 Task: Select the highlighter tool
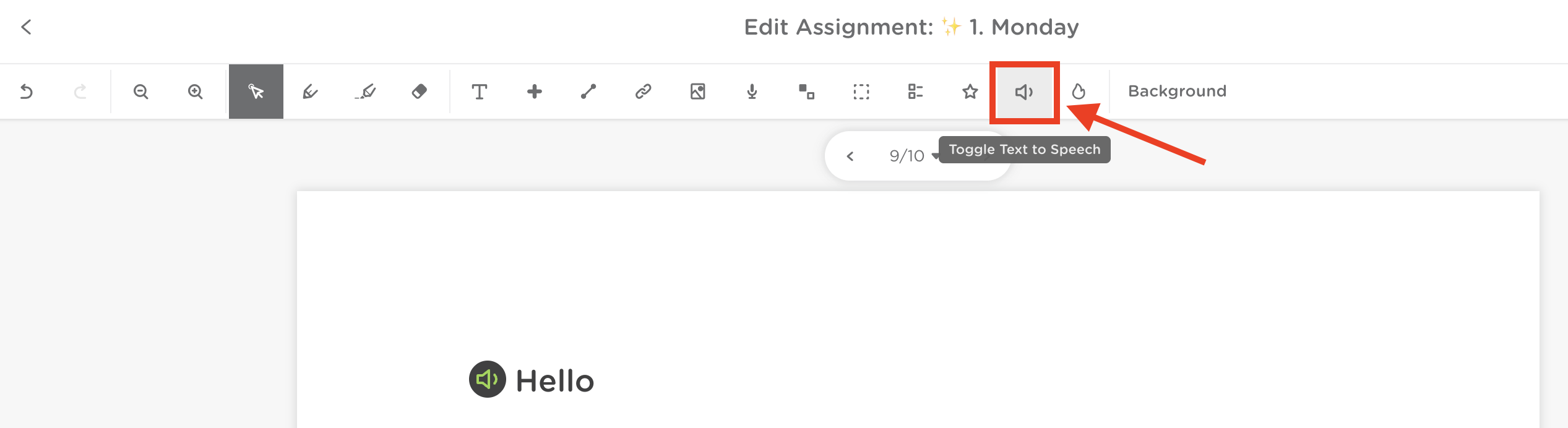click(365, 92)
